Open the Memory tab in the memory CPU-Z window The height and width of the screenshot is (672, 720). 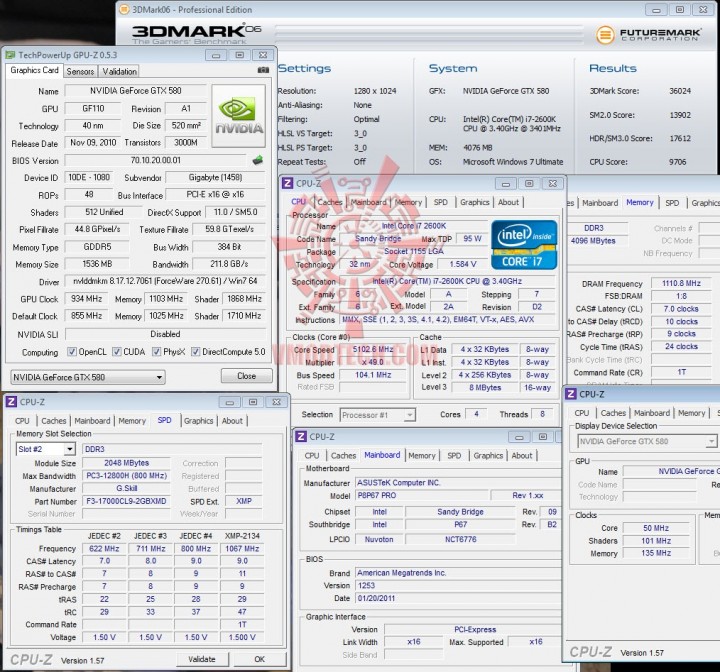click(640, 203)
